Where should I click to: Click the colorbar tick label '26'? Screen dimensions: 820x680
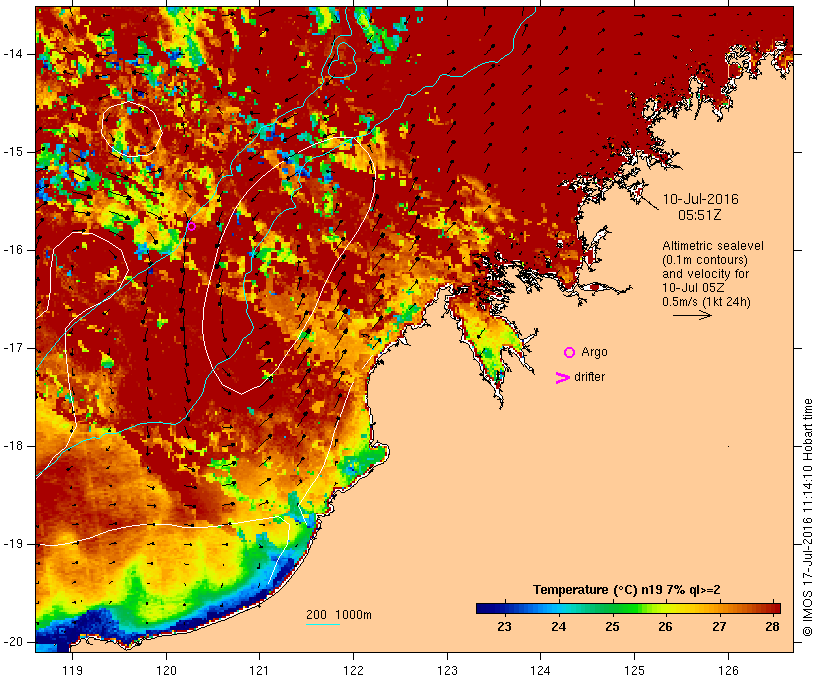(665, 627)
